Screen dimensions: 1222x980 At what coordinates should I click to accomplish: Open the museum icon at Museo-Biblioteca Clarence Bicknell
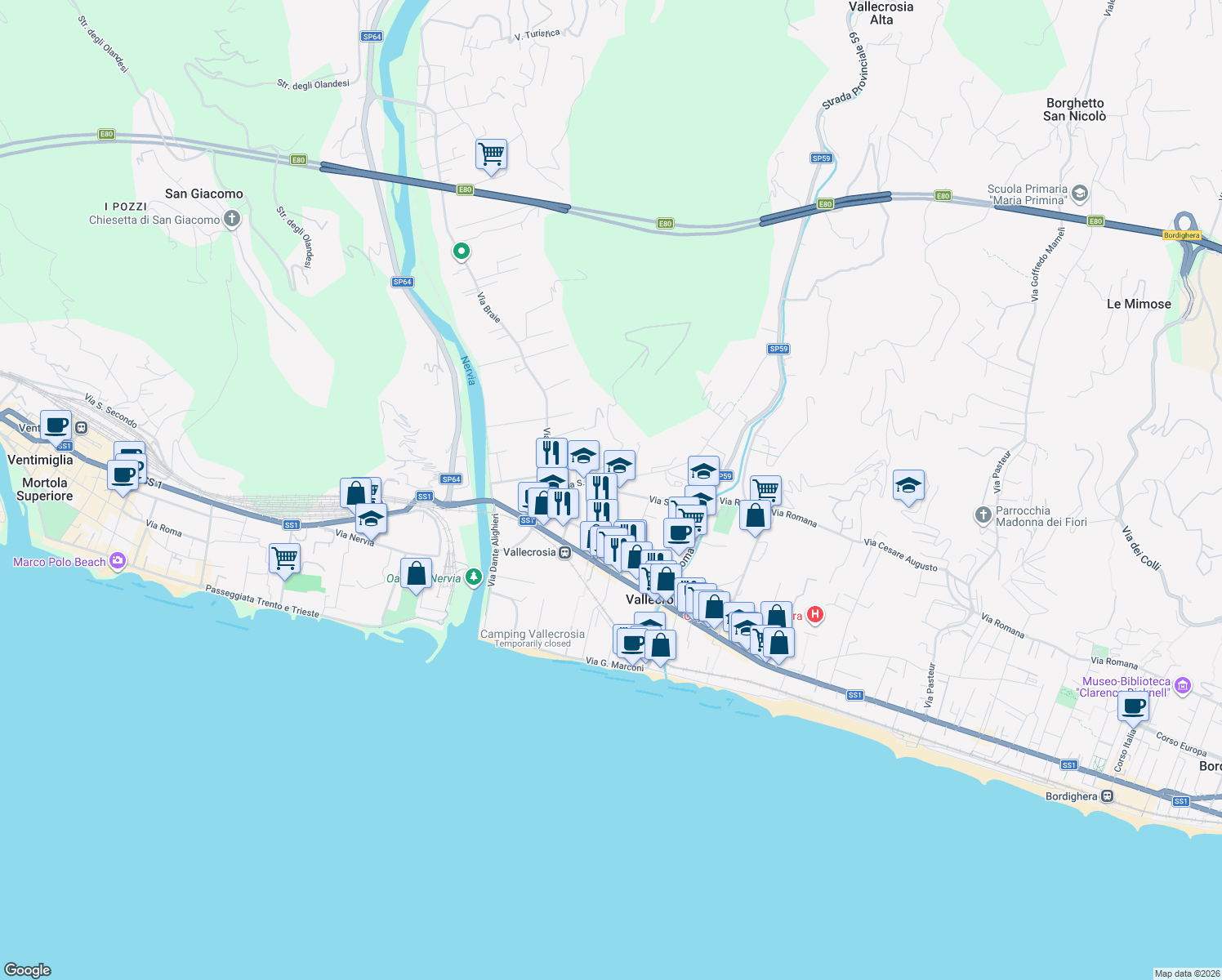(x=1184, y=687)
